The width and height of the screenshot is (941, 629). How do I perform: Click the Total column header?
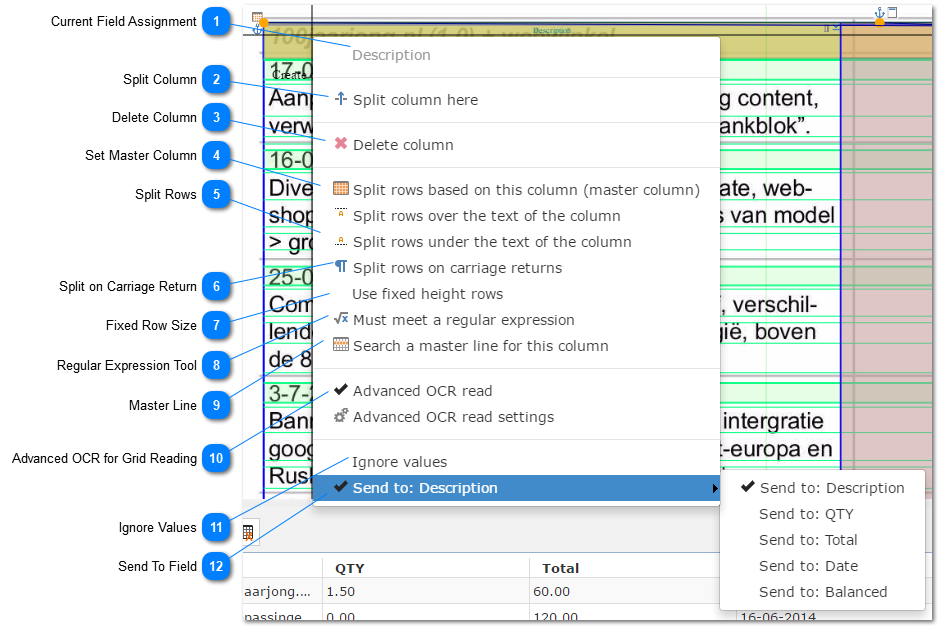(625, 568)
